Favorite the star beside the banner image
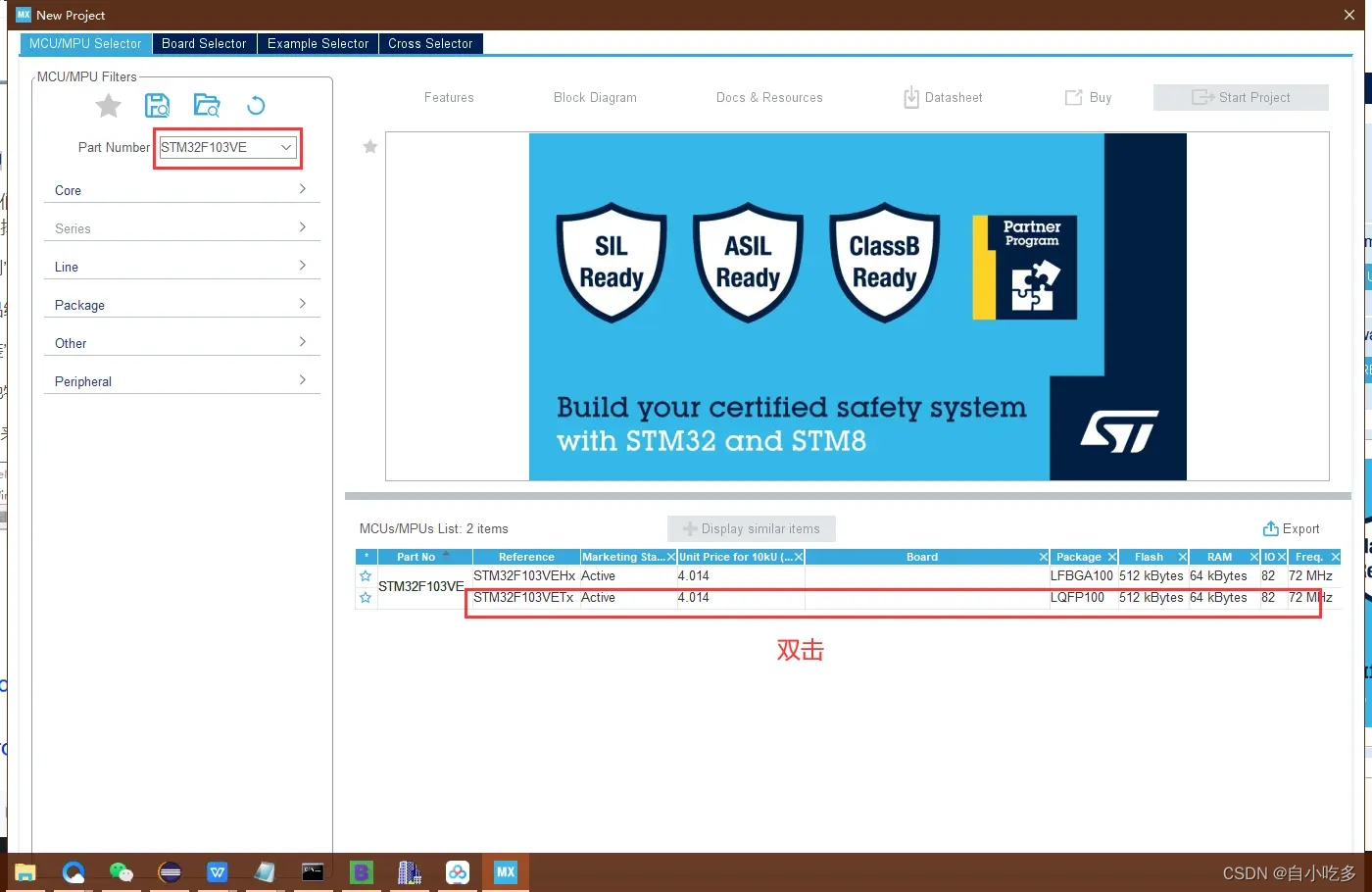Image resolution: width=1372 pixels, height=892 pixels. point(370,146)
